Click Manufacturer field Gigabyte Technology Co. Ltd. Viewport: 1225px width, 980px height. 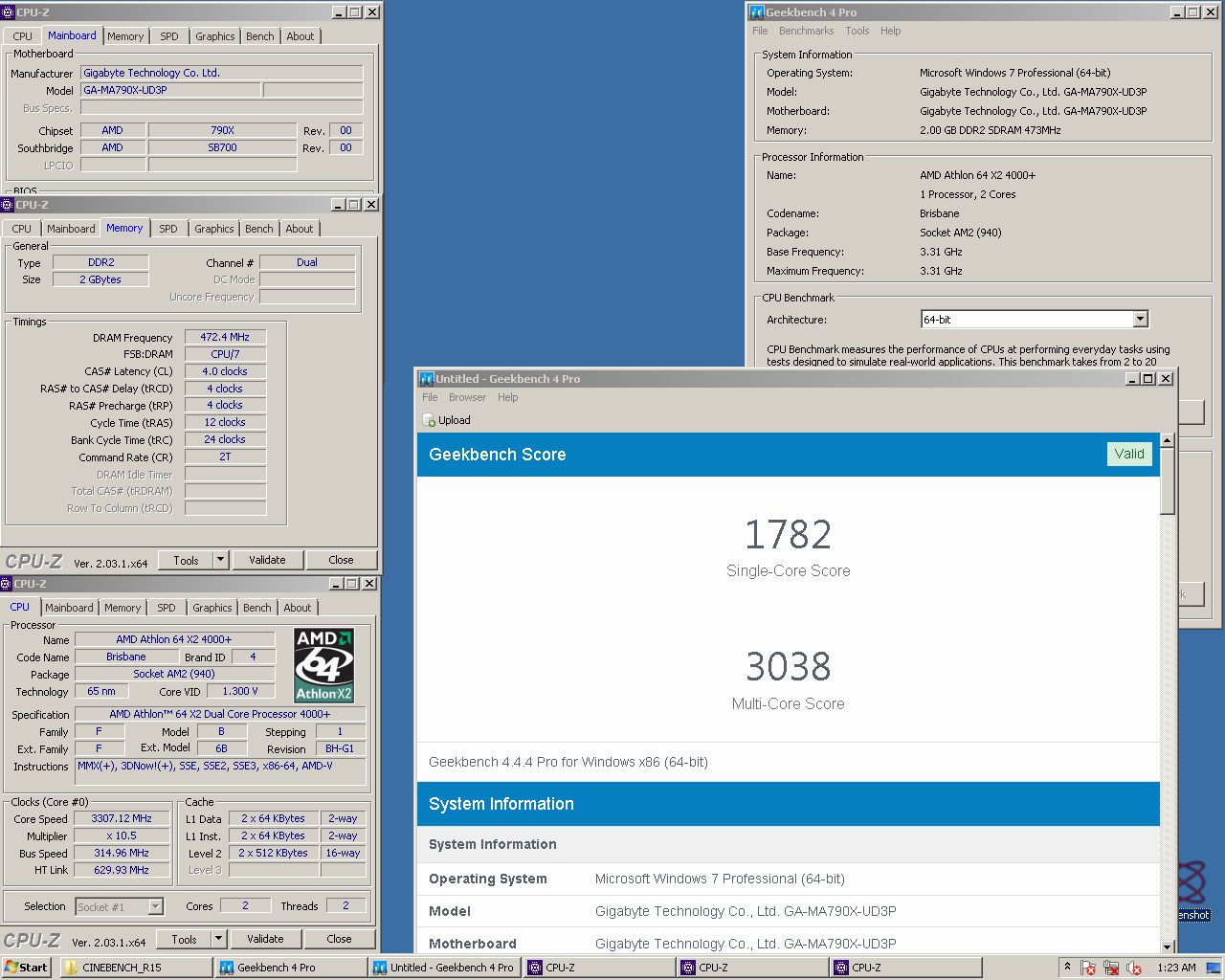pos(221,73)
